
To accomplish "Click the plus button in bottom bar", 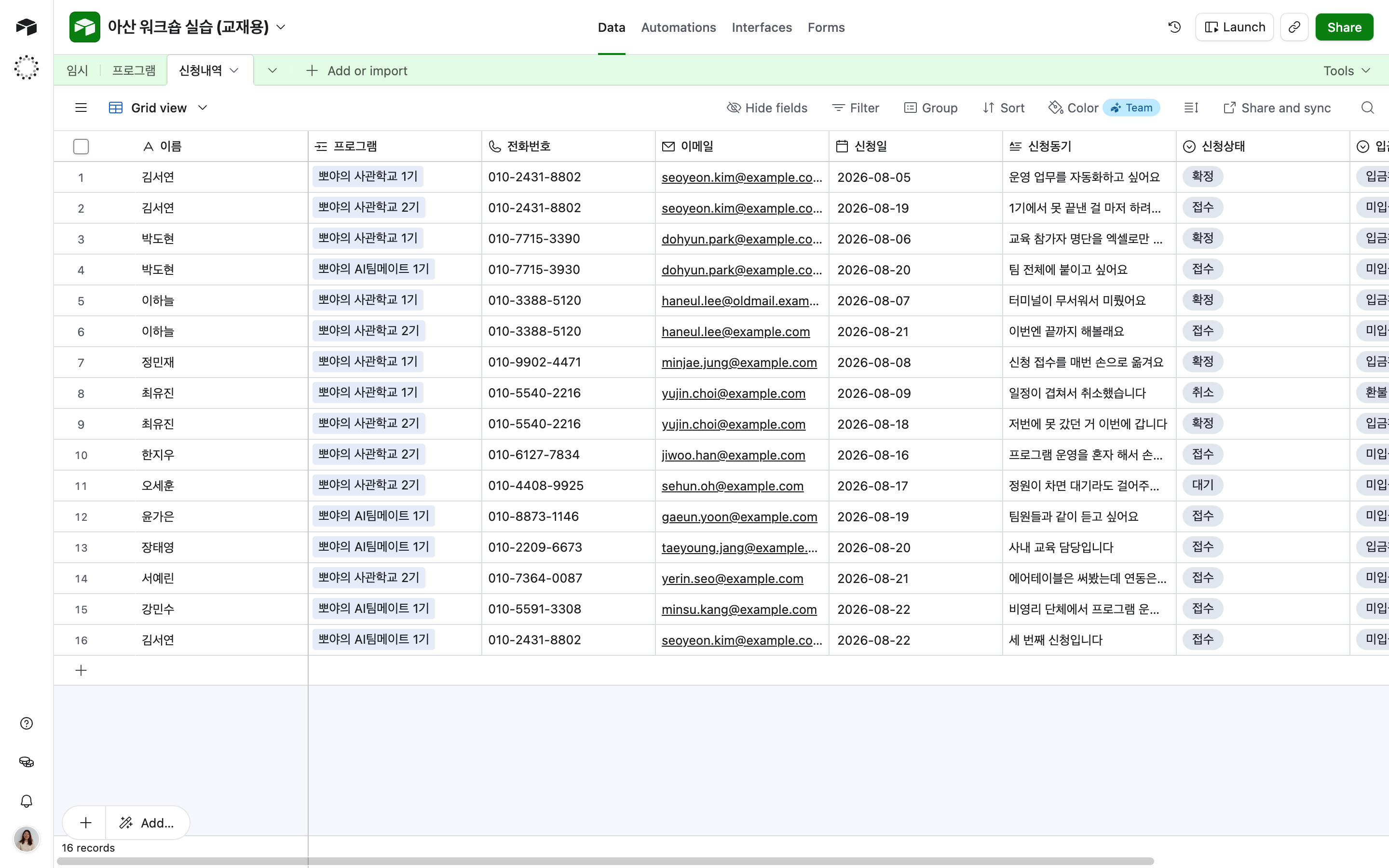I will [85, 823].
